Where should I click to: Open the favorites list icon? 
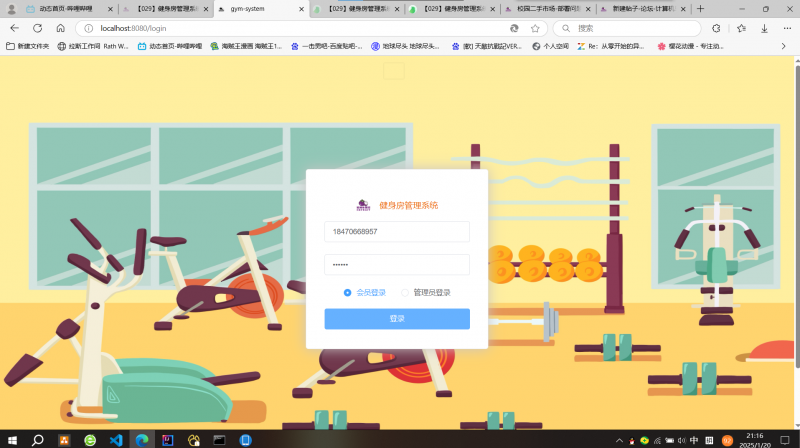741,29
